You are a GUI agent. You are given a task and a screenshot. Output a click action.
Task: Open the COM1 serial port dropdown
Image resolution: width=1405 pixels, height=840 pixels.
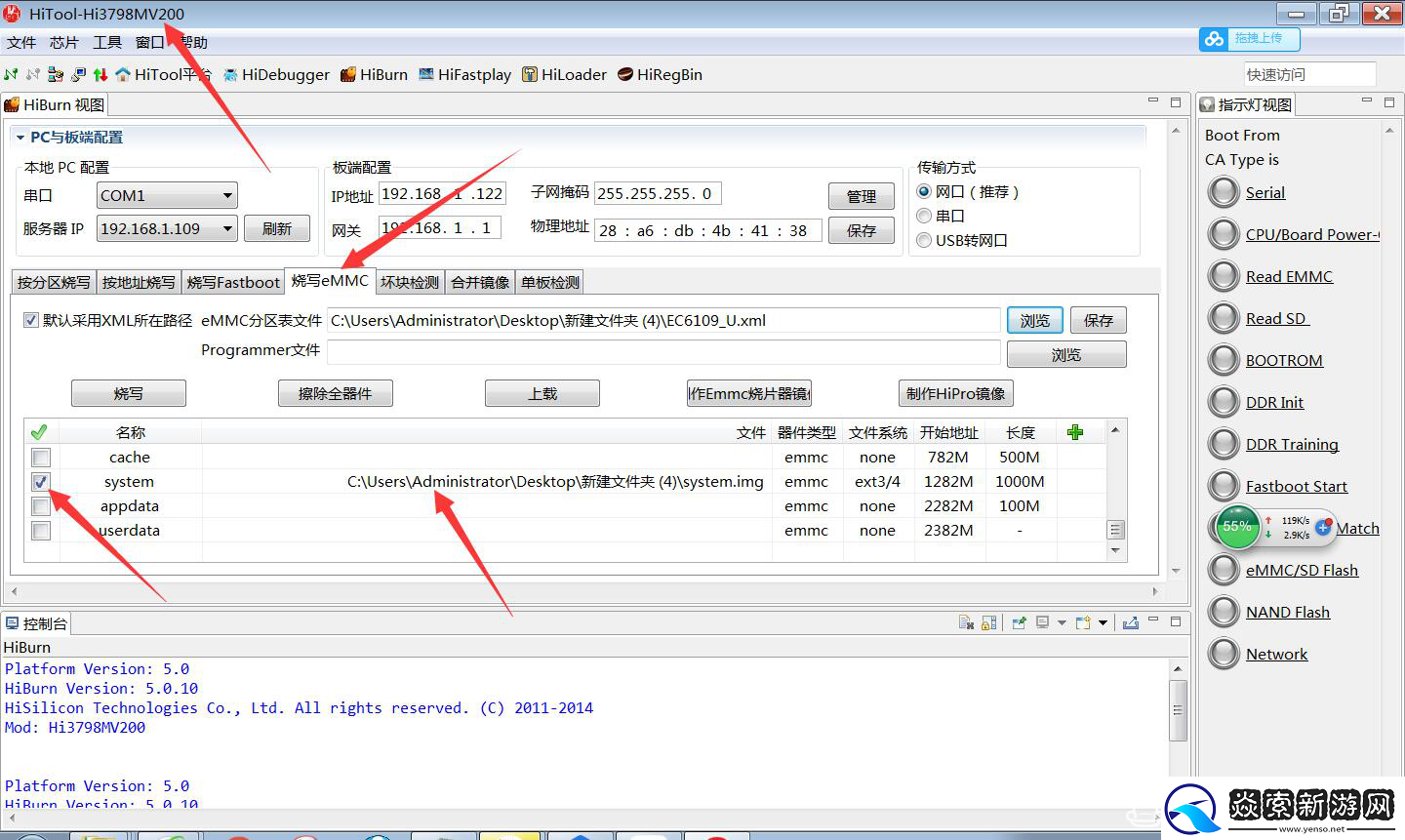[167, 195]
